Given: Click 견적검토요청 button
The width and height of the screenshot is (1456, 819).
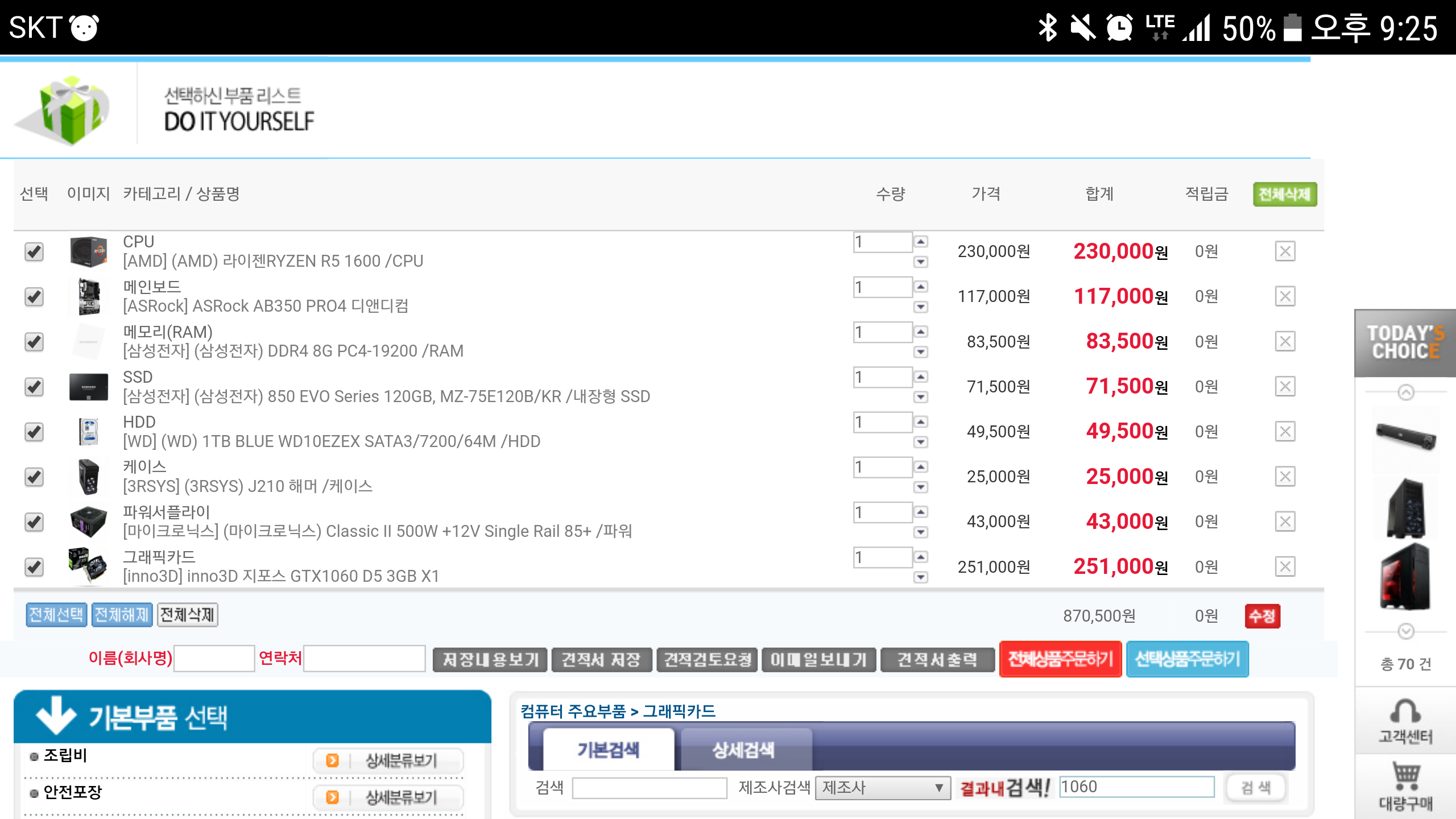Looking at the screenshot, I should 707,660.
